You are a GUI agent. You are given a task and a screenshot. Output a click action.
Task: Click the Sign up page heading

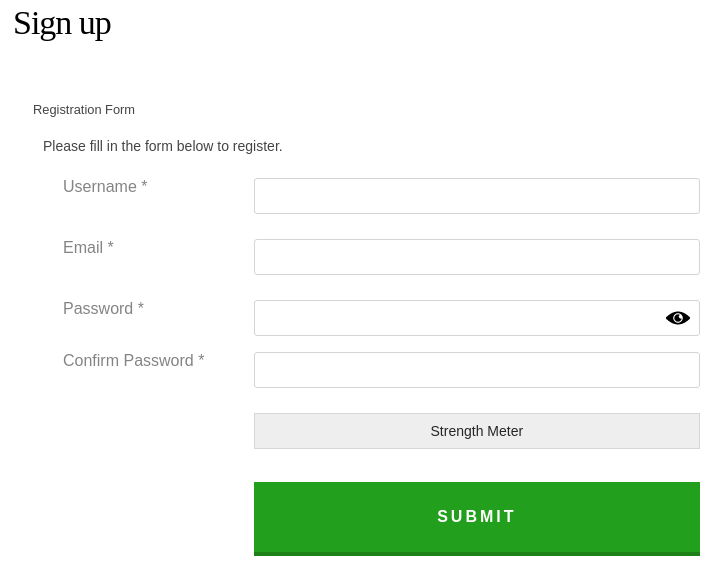tap(62, 23)
